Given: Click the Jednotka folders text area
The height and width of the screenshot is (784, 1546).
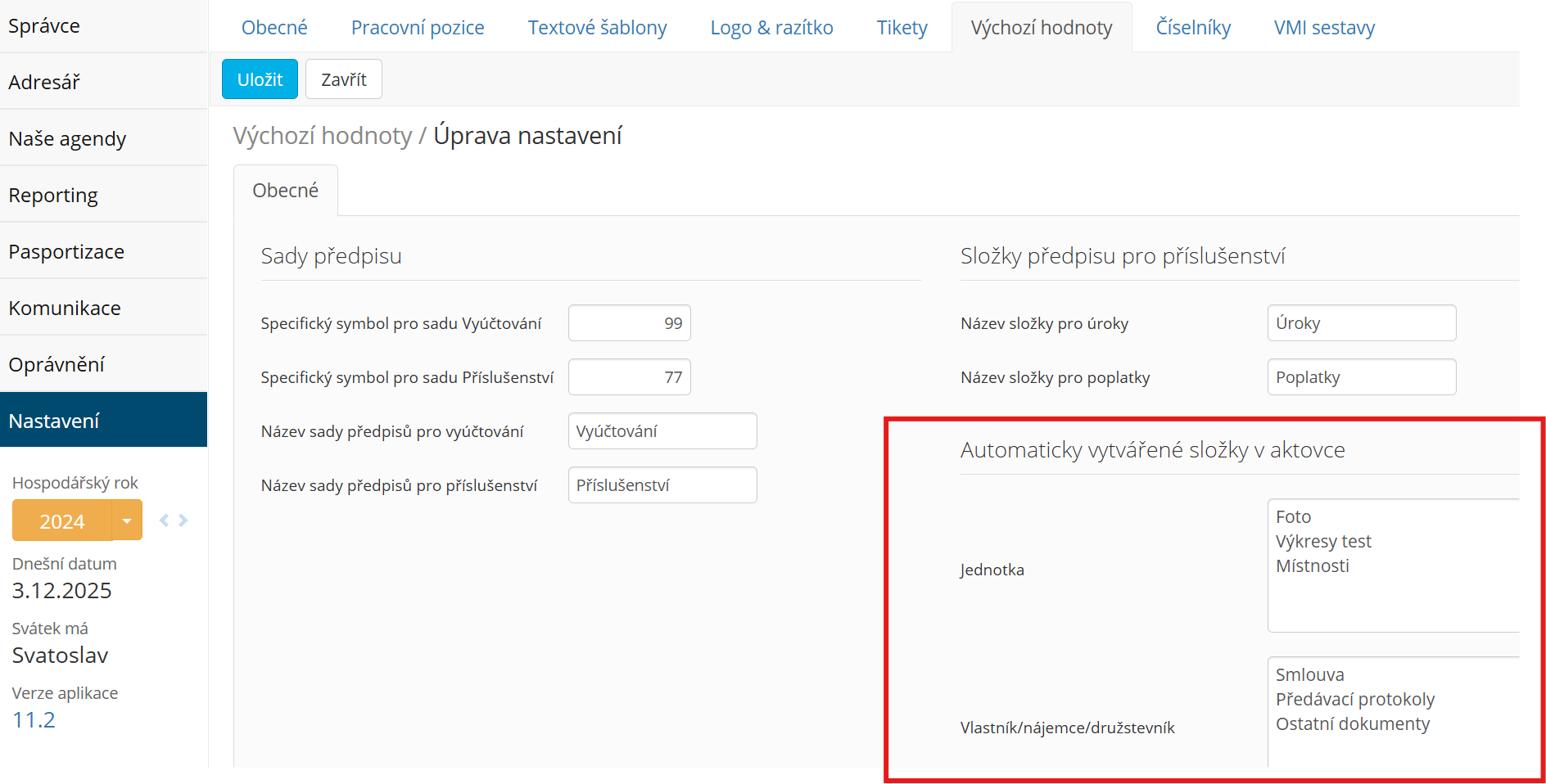Looking at the screenshot, I should (x=1392, y=565).
